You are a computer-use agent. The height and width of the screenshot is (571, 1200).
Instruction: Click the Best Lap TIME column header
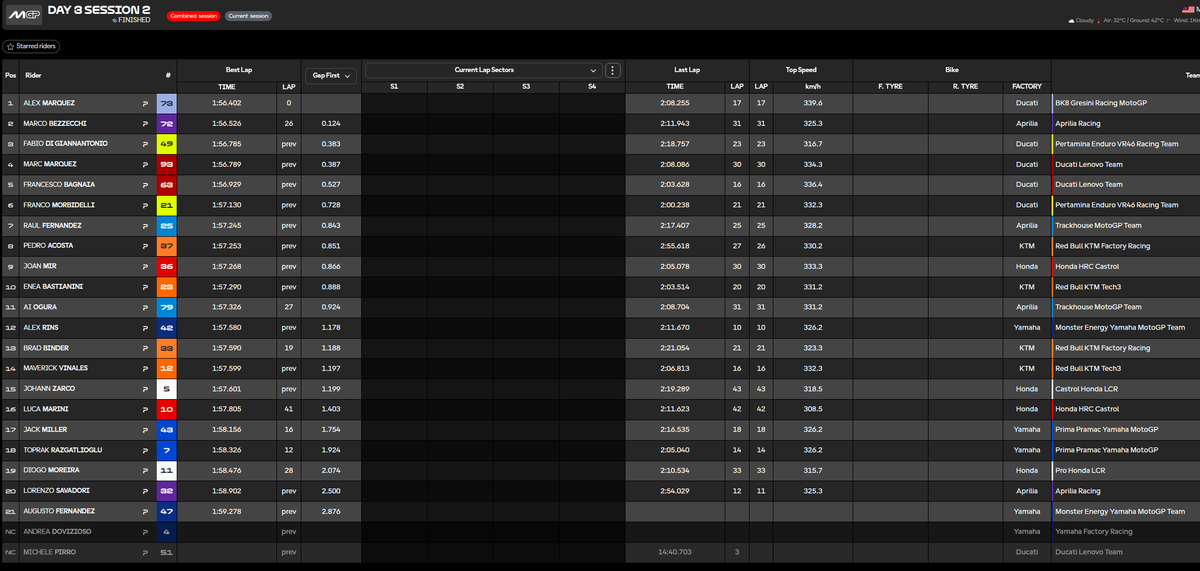tap(227, 87)
